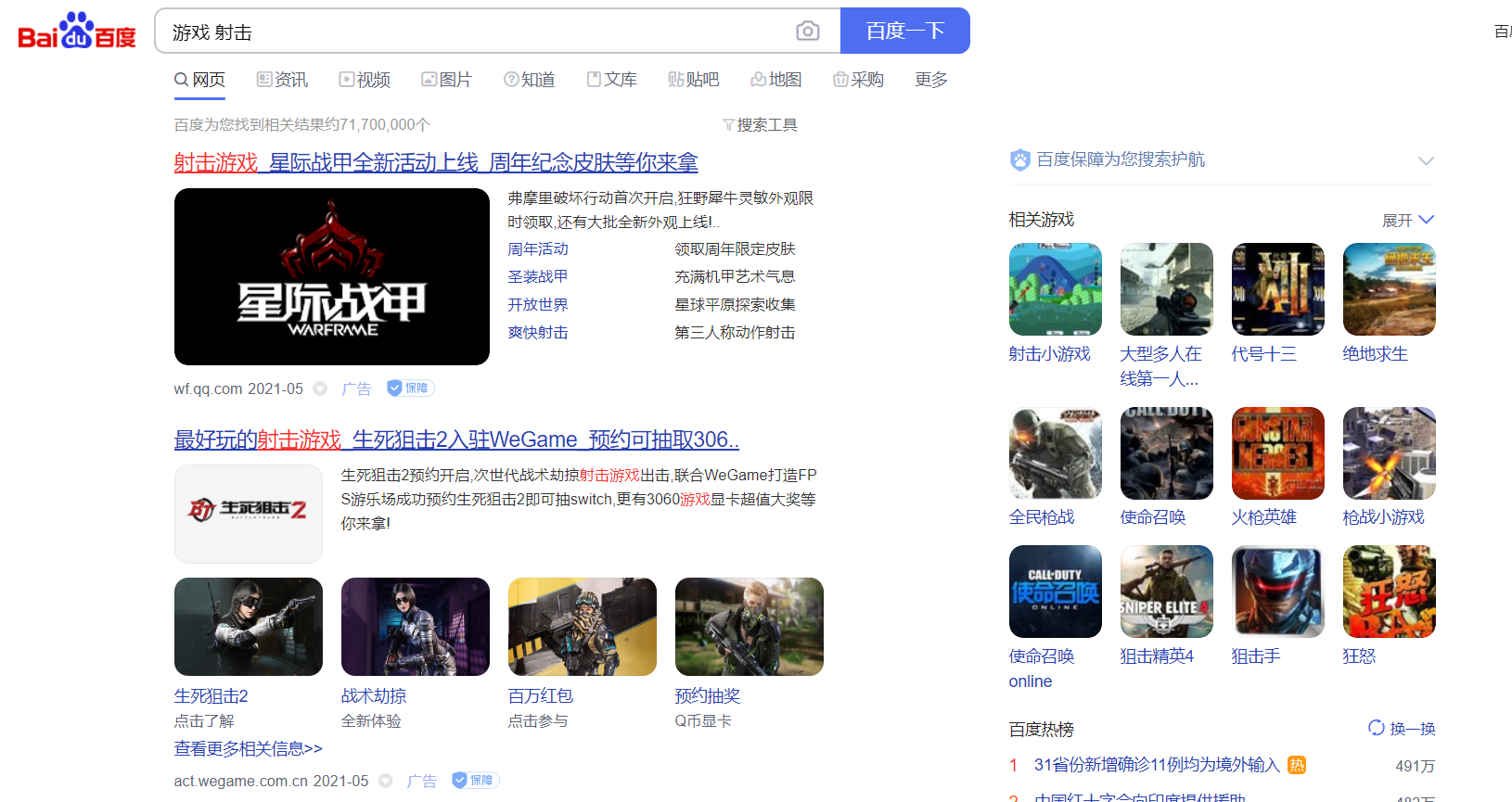Open the 文库 tab
The height and width of the screenshot is (802, 1512).
(611, 80)
